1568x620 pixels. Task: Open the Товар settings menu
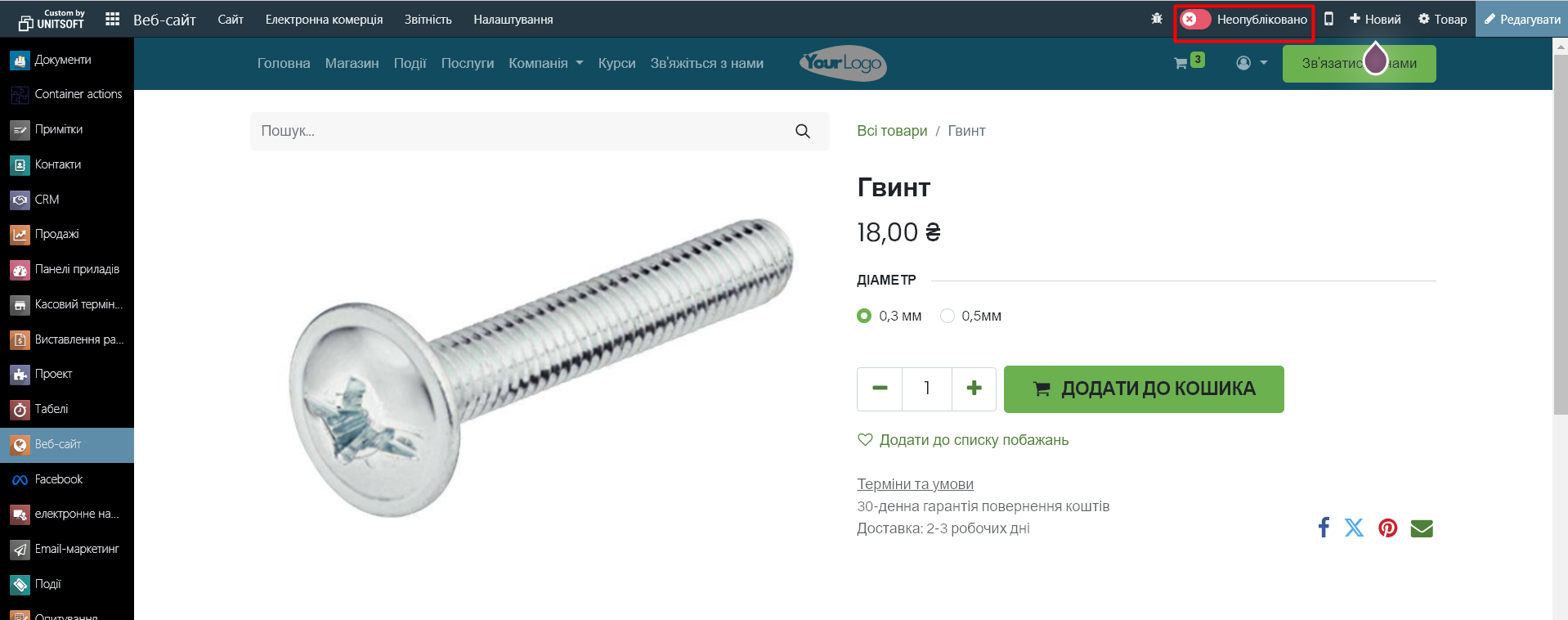click(1442, 19)
